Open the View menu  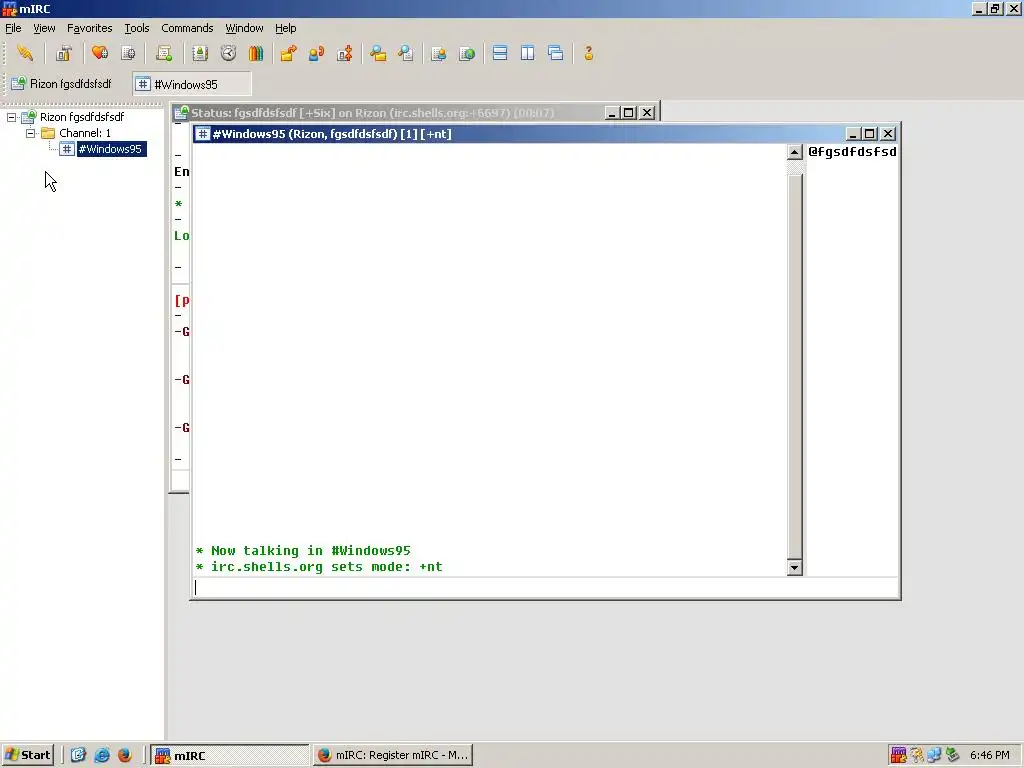(x=44, y=28)
